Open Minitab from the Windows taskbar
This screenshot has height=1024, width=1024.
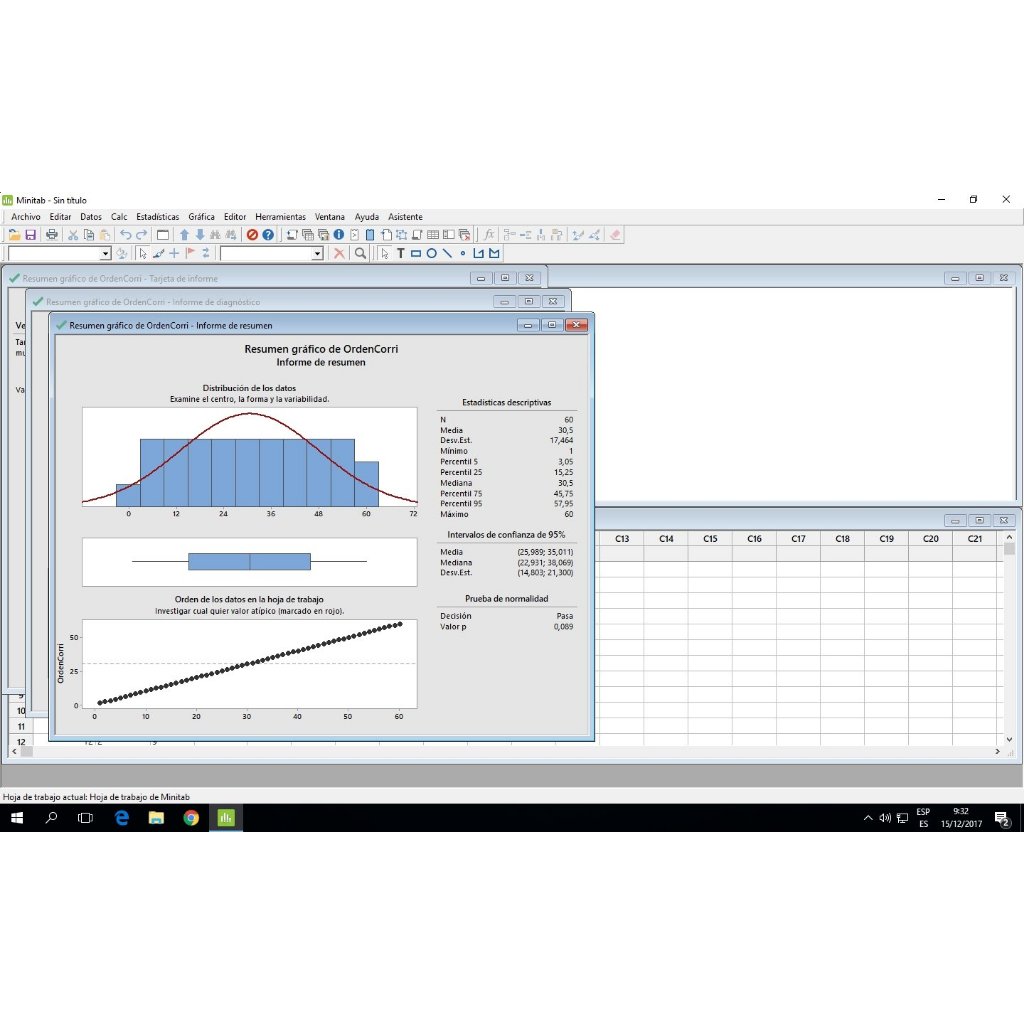point(226,817)
